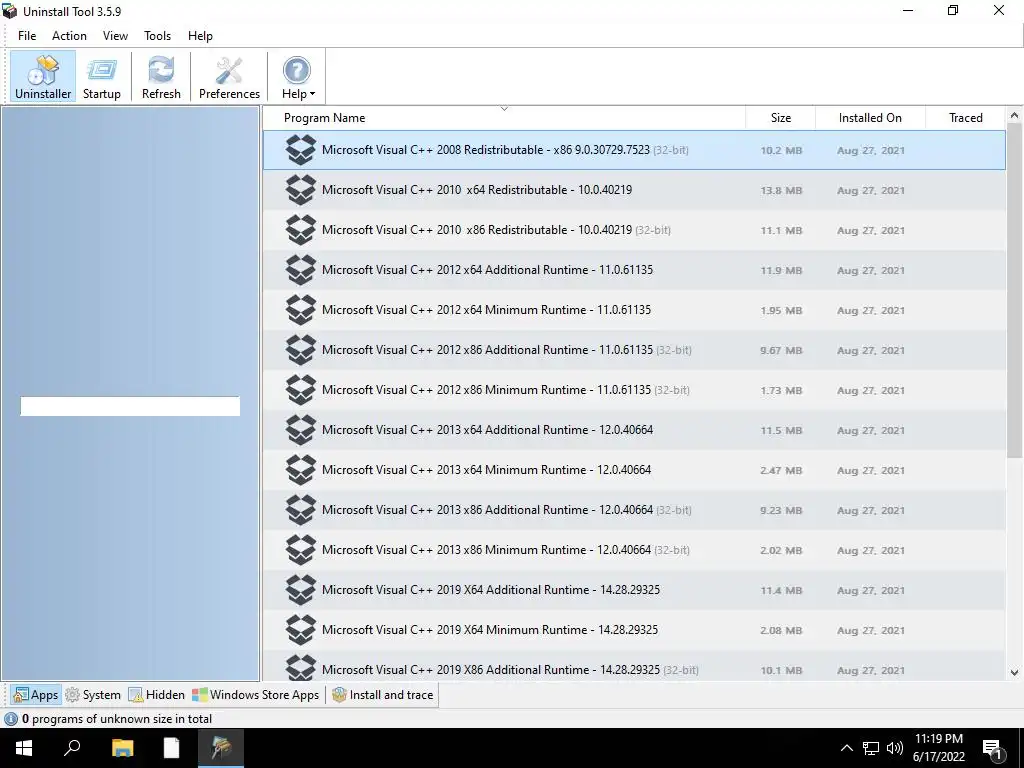
Task: Click the 2.47 MB size value
Action: (x=781, y=470)
